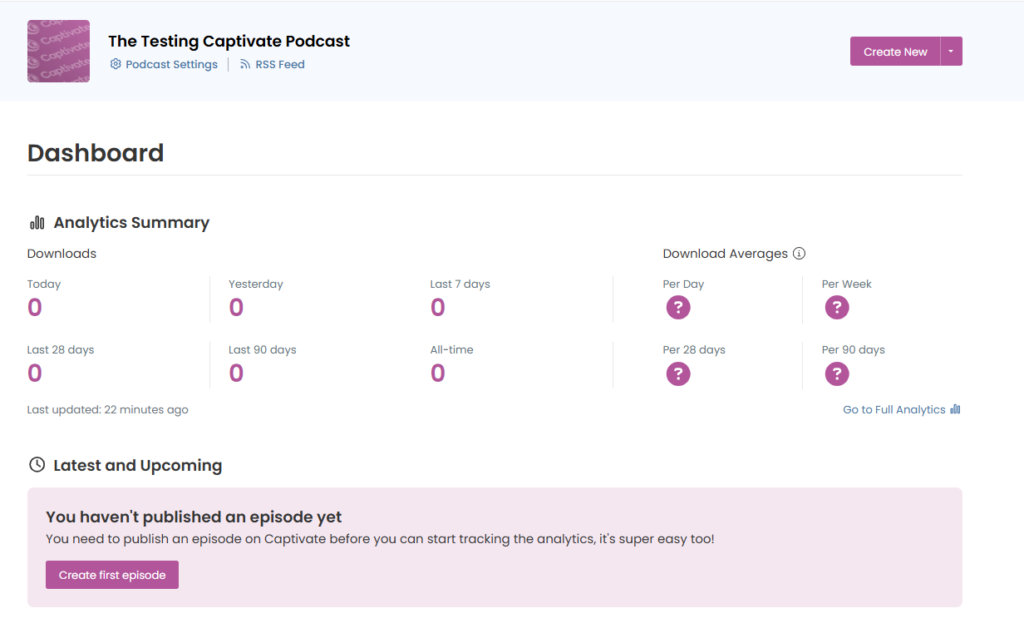Click the Create first episode button
Screen dimensions: 1024x633
[112, 575]
